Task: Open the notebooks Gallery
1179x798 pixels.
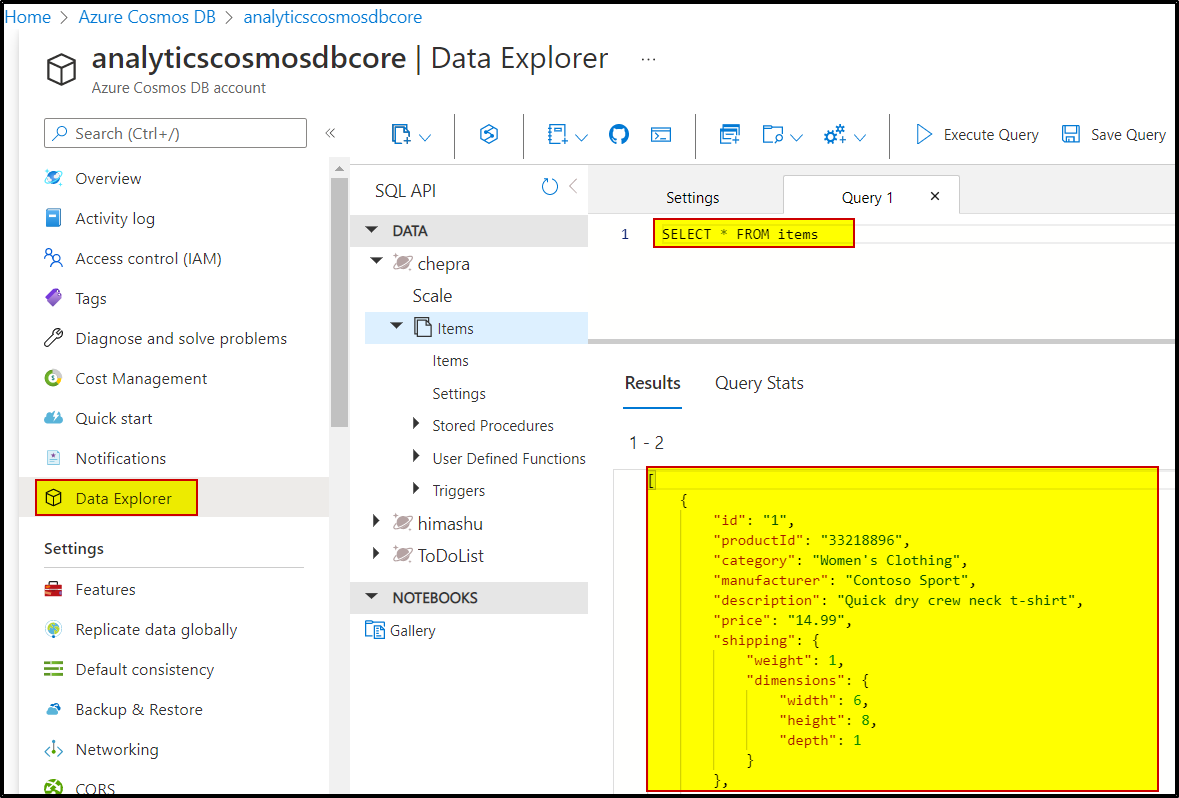Action: pyautogui.click(x=400, y=630)
